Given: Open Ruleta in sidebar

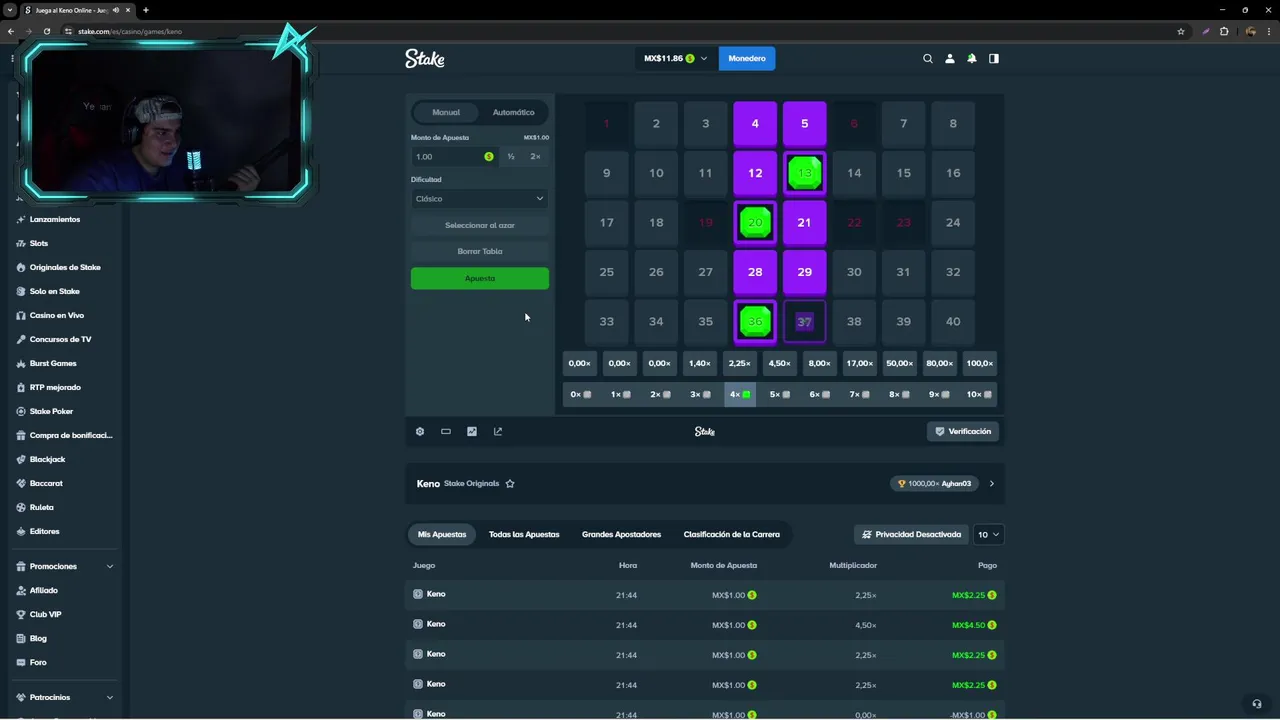Looking at the screenshot, I should [x=42, y=507].
